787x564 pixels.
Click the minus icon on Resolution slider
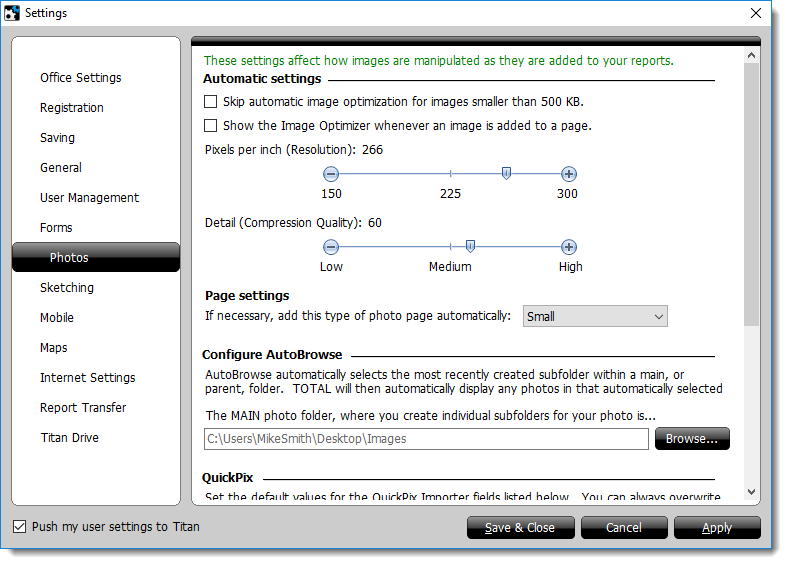pos(331,174)
